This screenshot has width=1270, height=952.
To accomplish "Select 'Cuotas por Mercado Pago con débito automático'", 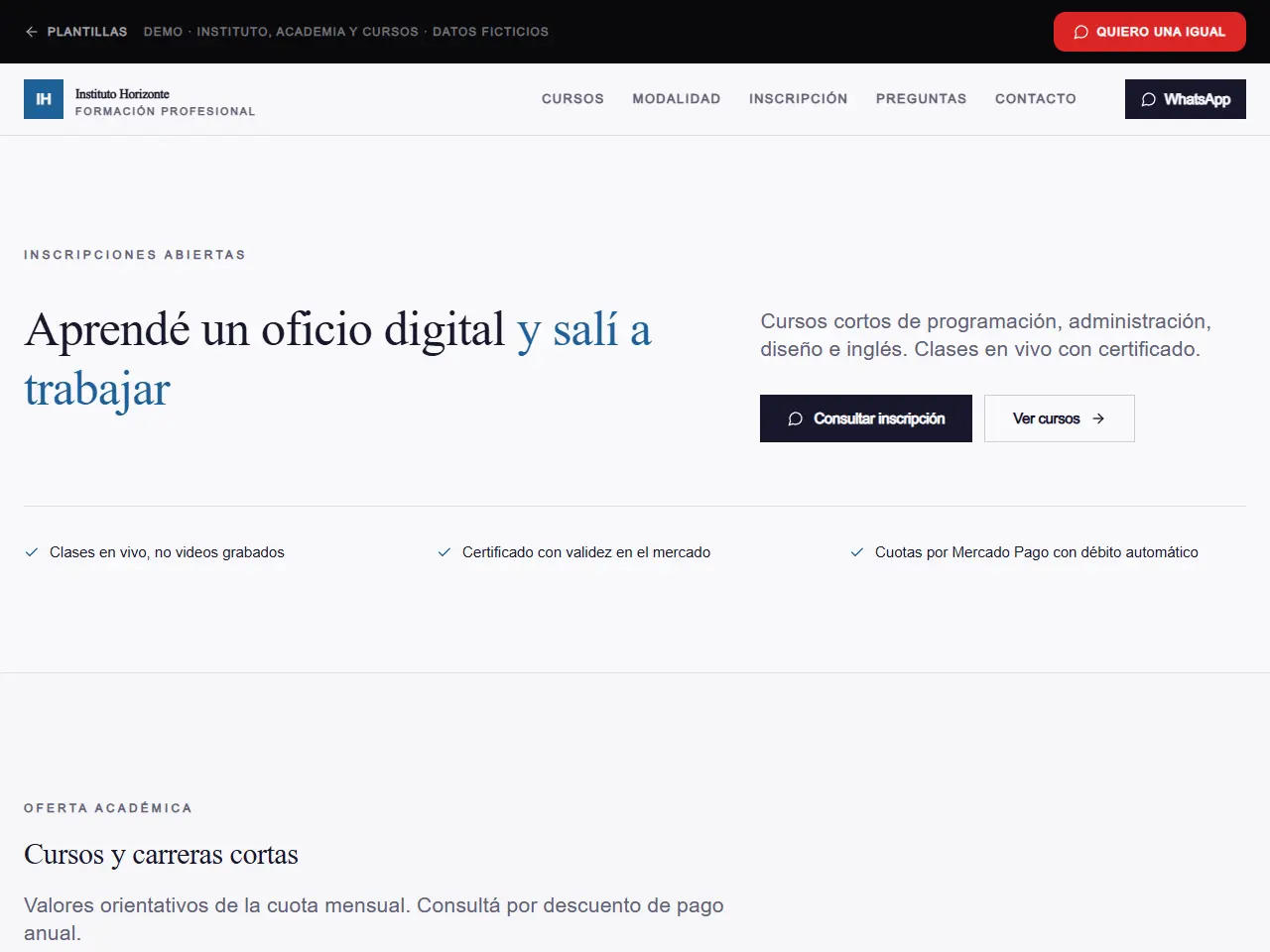I will tap(1037, 552).
